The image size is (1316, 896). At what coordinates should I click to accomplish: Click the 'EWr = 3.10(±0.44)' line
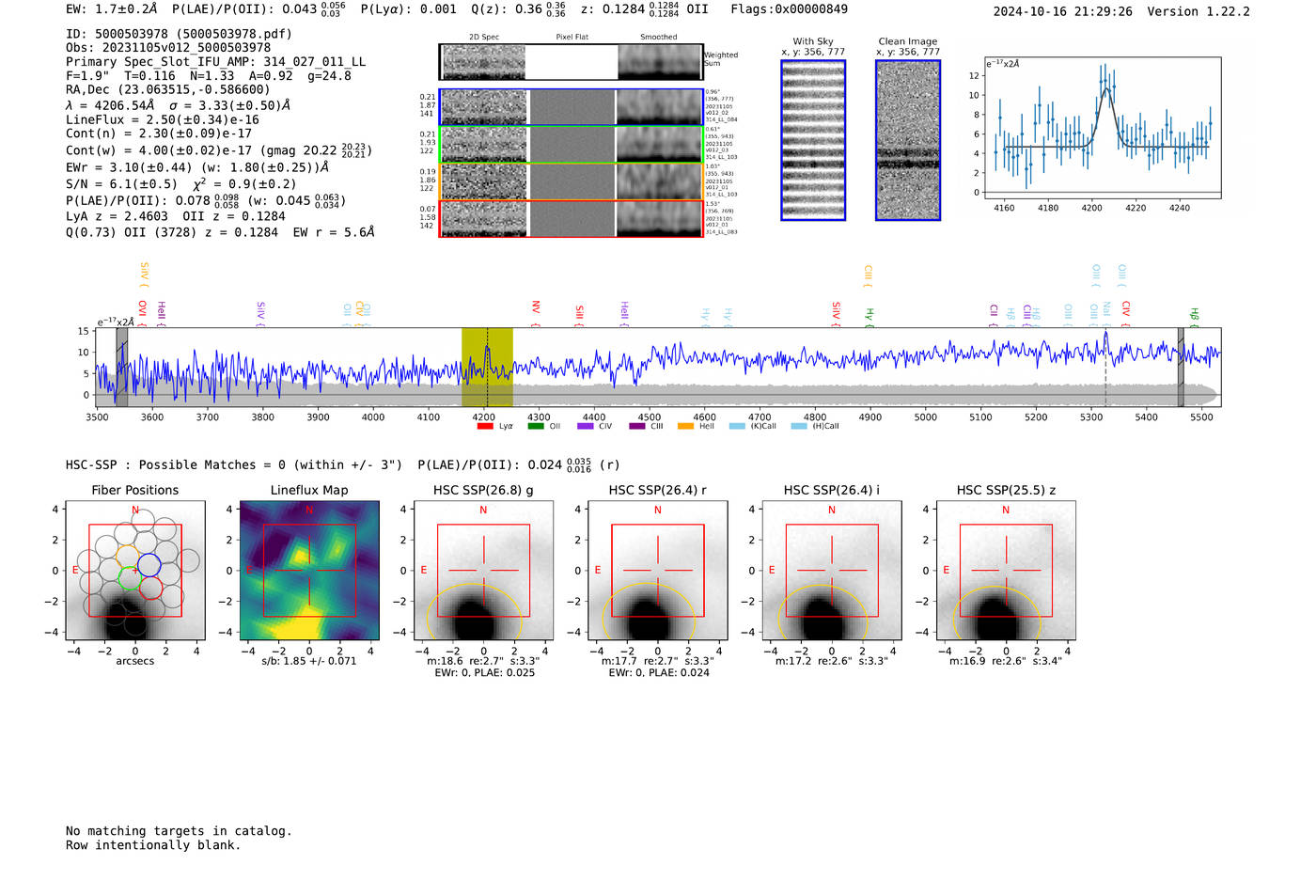coord(197,167)
